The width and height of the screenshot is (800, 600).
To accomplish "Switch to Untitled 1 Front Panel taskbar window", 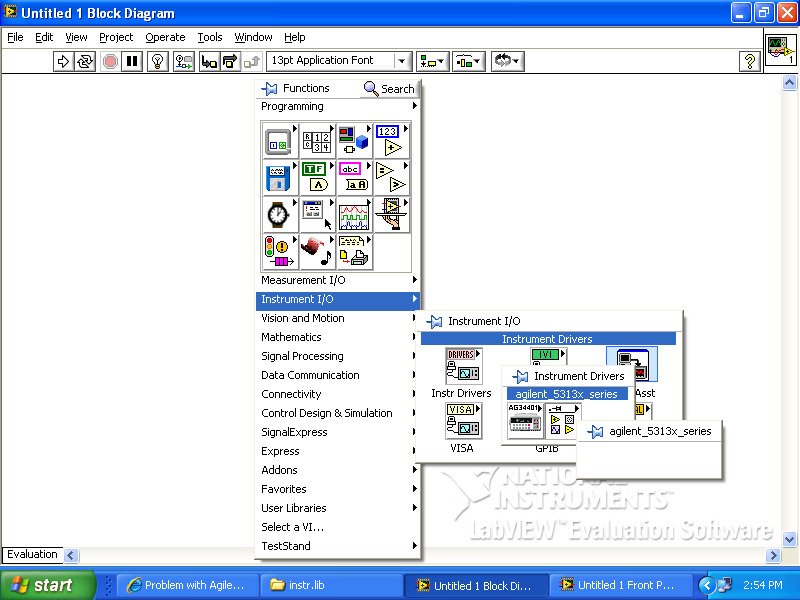I will coord(620,585).
